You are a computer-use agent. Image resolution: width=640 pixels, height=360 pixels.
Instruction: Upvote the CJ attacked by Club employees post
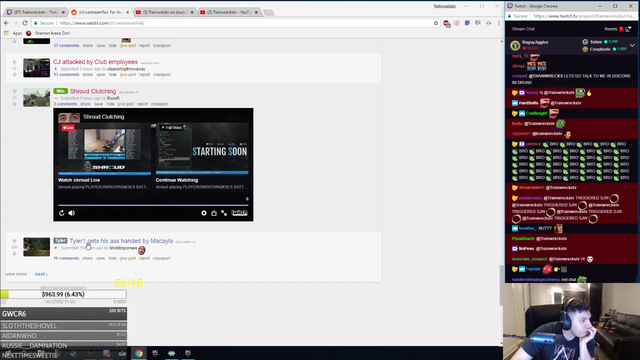coord(15,62)
